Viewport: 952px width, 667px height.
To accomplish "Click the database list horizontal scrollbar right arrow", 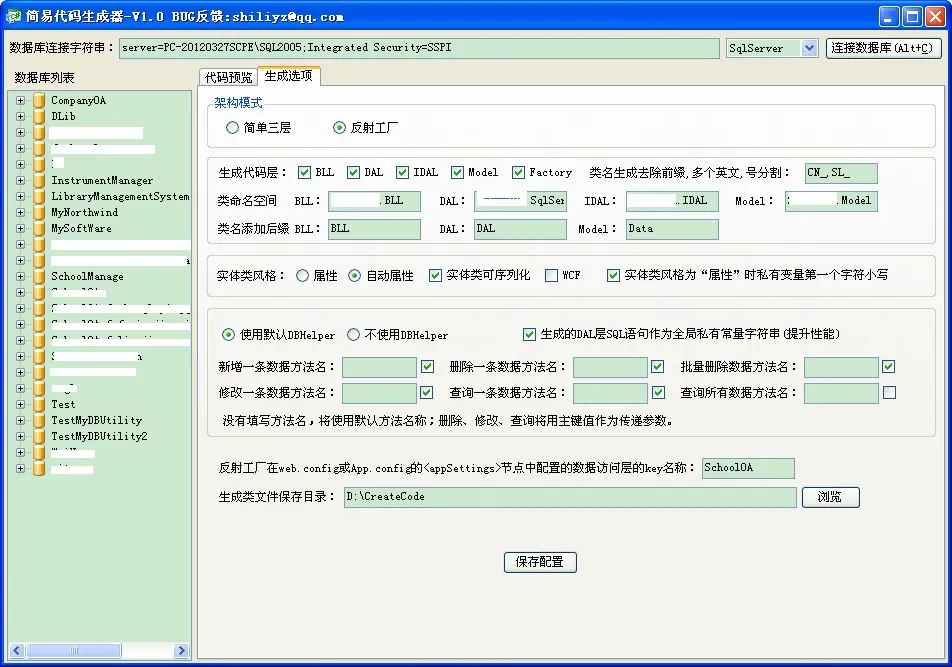I will (x=182, y=651).
